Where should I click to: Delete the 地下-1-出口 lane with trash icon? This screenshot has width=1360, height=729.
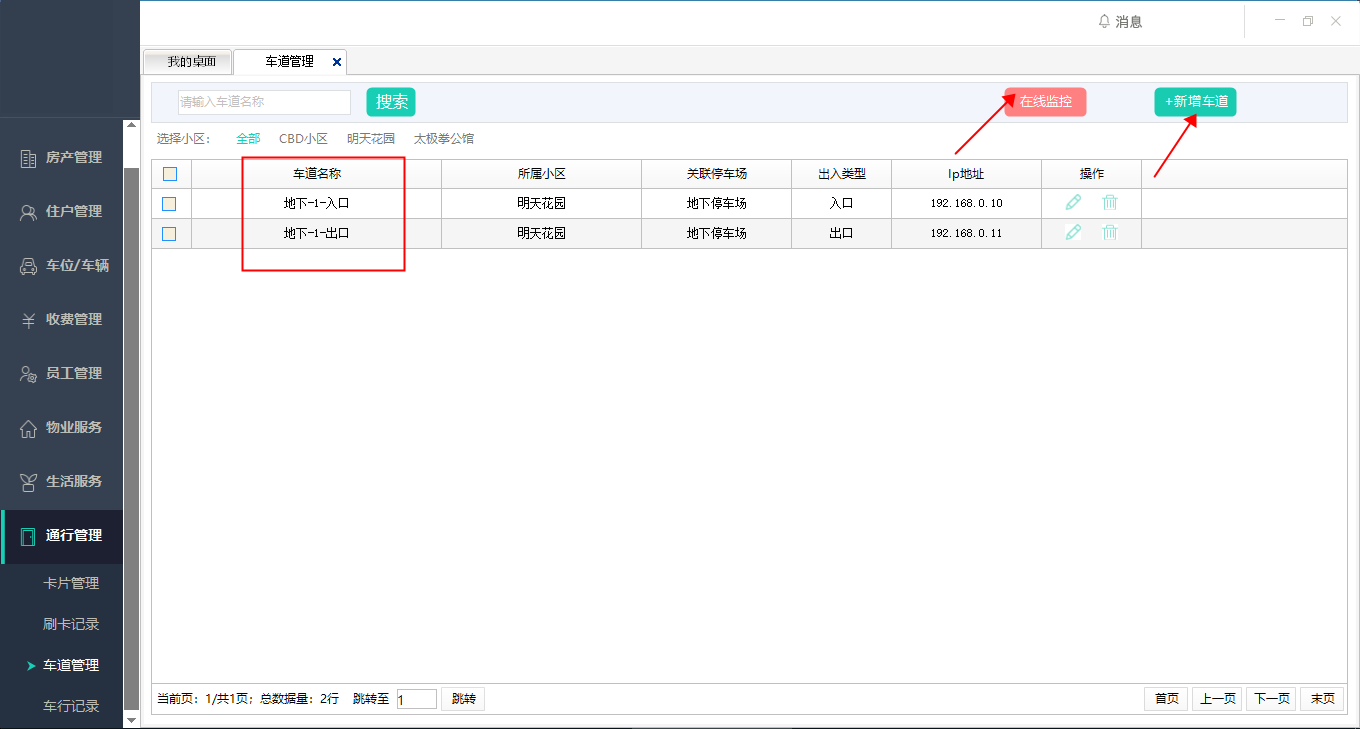point(1109,232)
